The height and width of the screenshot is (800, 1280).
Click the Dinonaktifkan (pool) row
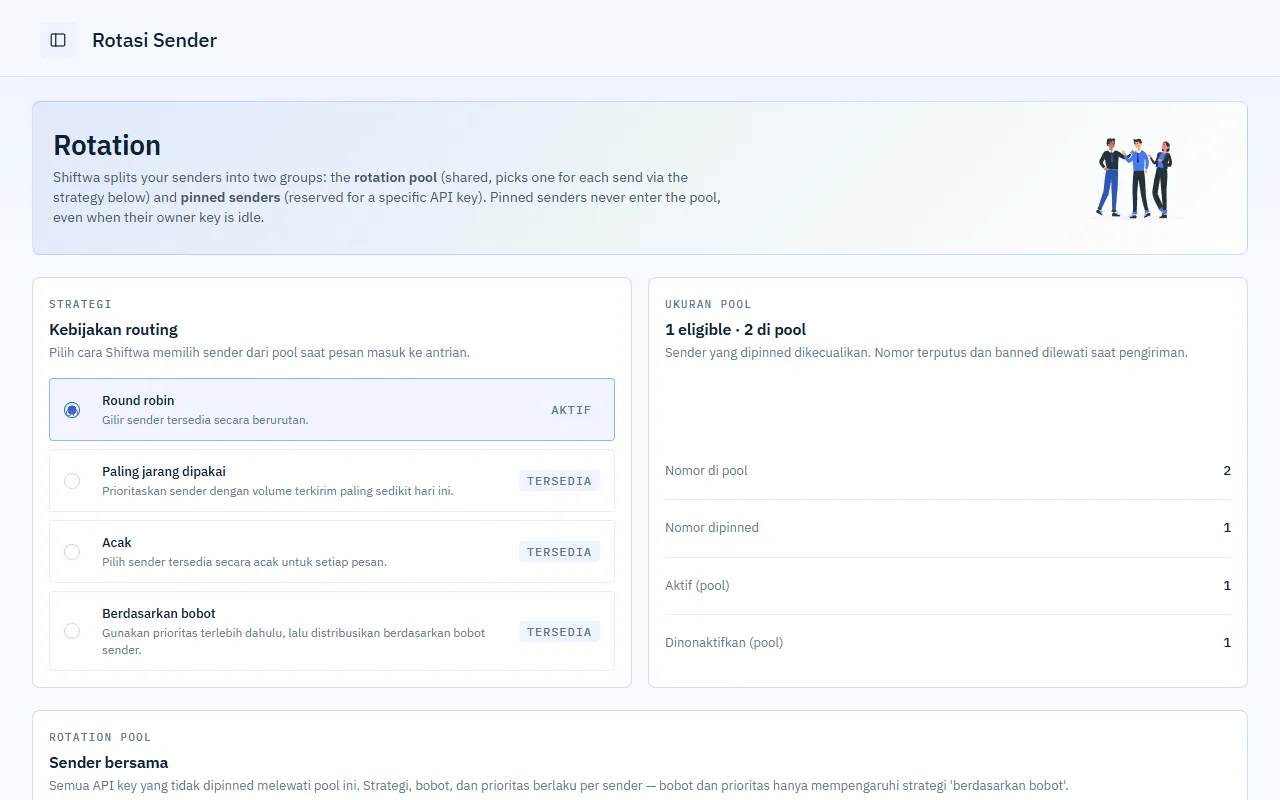point(948,643)
